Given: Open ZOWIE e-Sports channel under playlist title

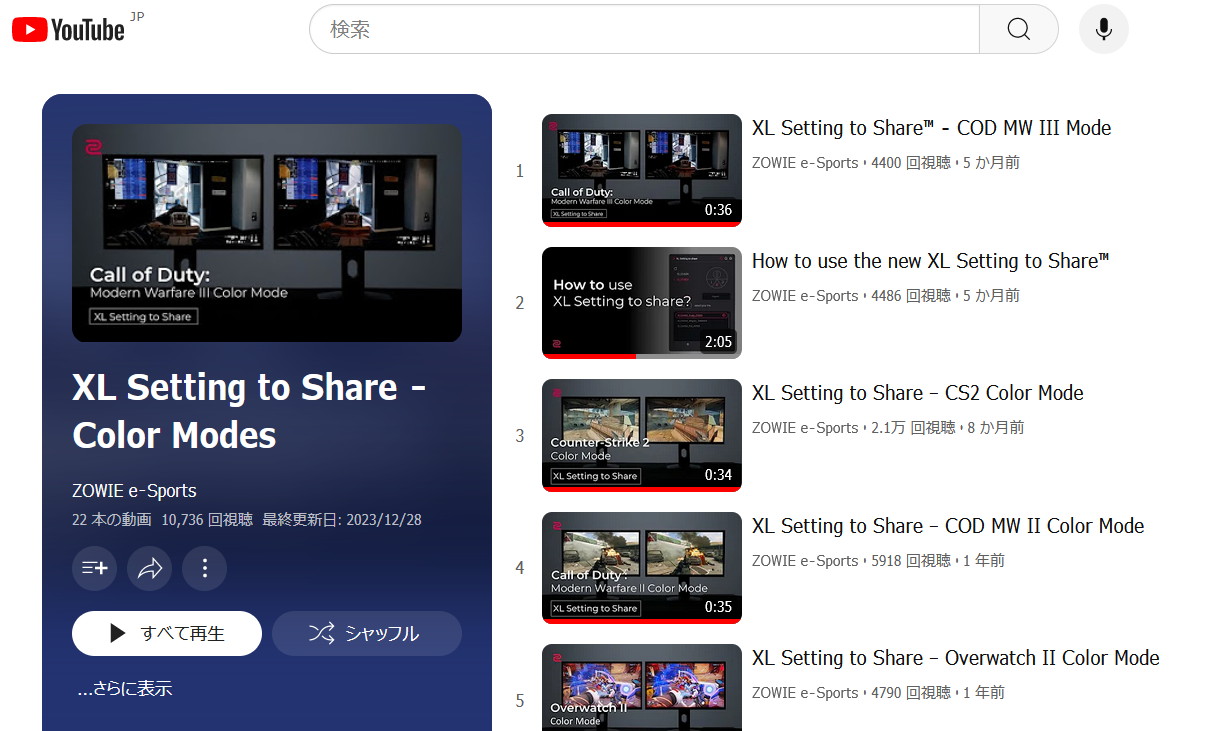Looking at the screenshot, I should coord(134,491).
